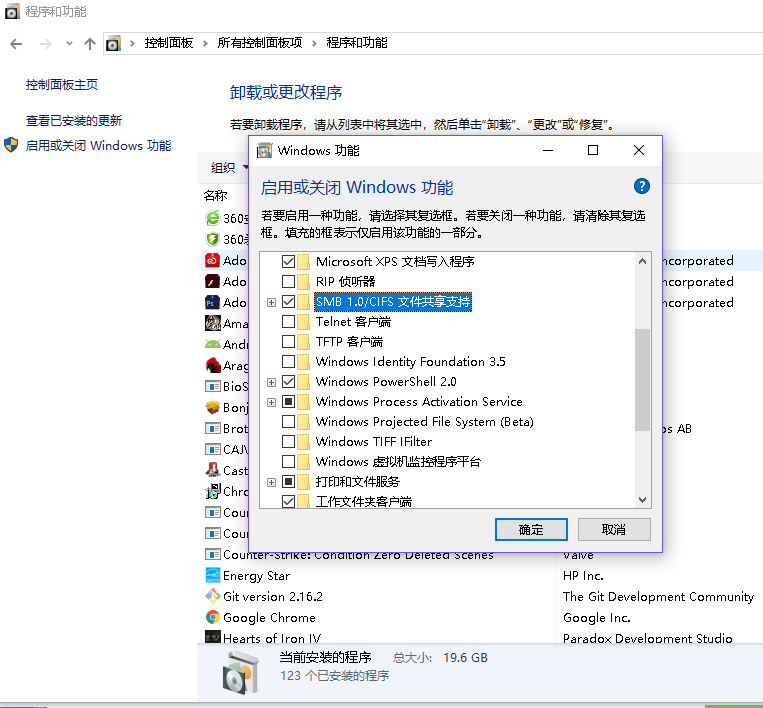763x708 pixels.
Task: Navigate to 控制面板 breadcrumb
Action: [169, 43]
